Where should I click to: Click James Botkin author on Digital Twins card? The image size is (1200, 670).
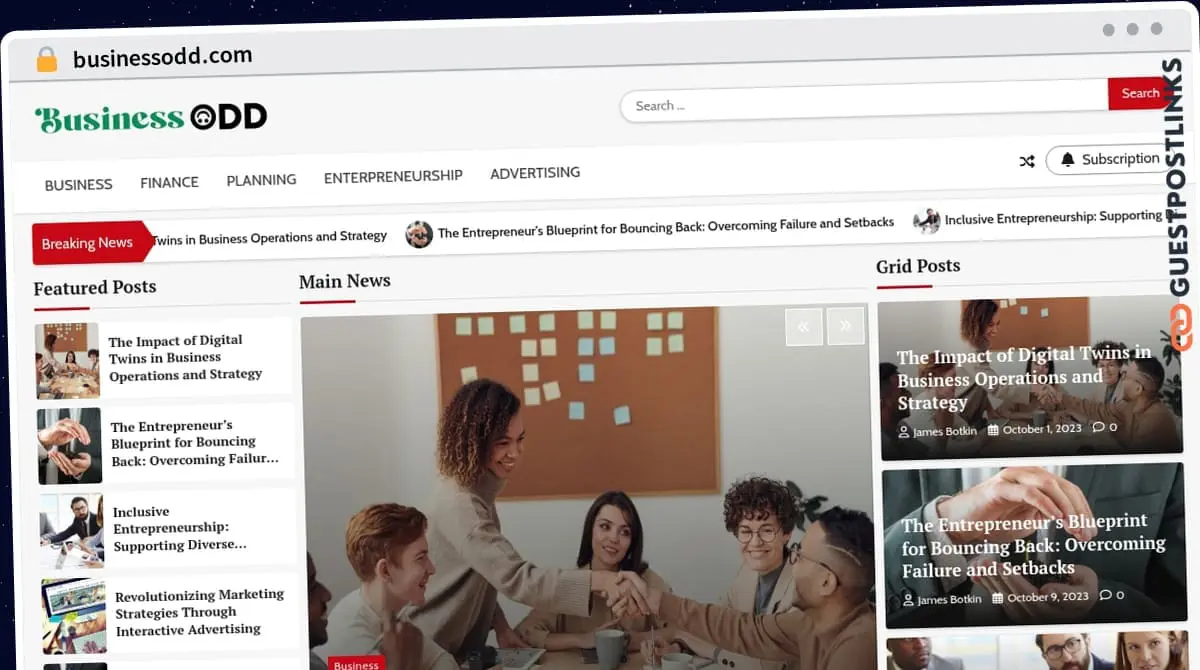pos(947,432)
